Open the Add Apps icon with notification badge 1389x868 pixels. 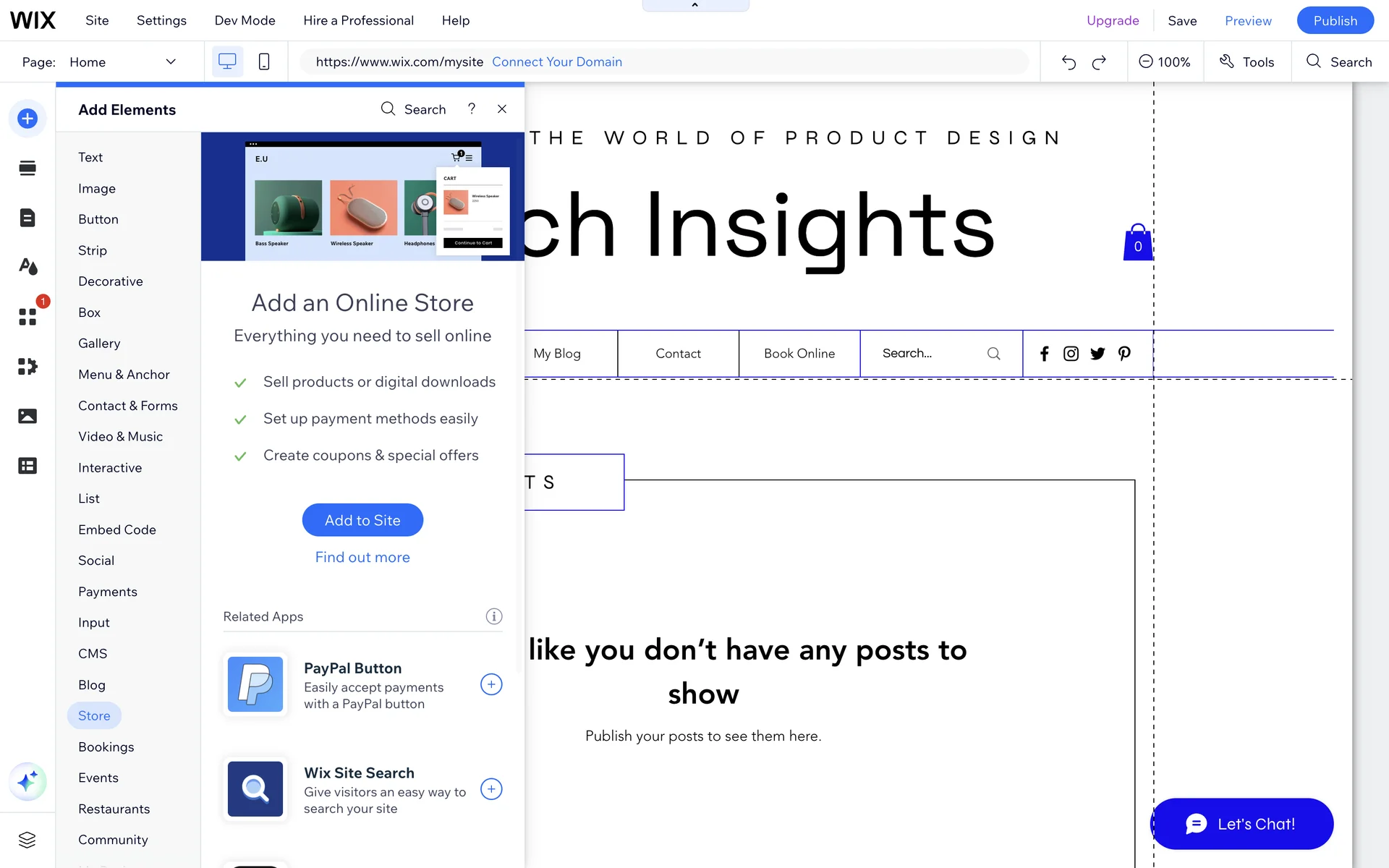point(27,316)
